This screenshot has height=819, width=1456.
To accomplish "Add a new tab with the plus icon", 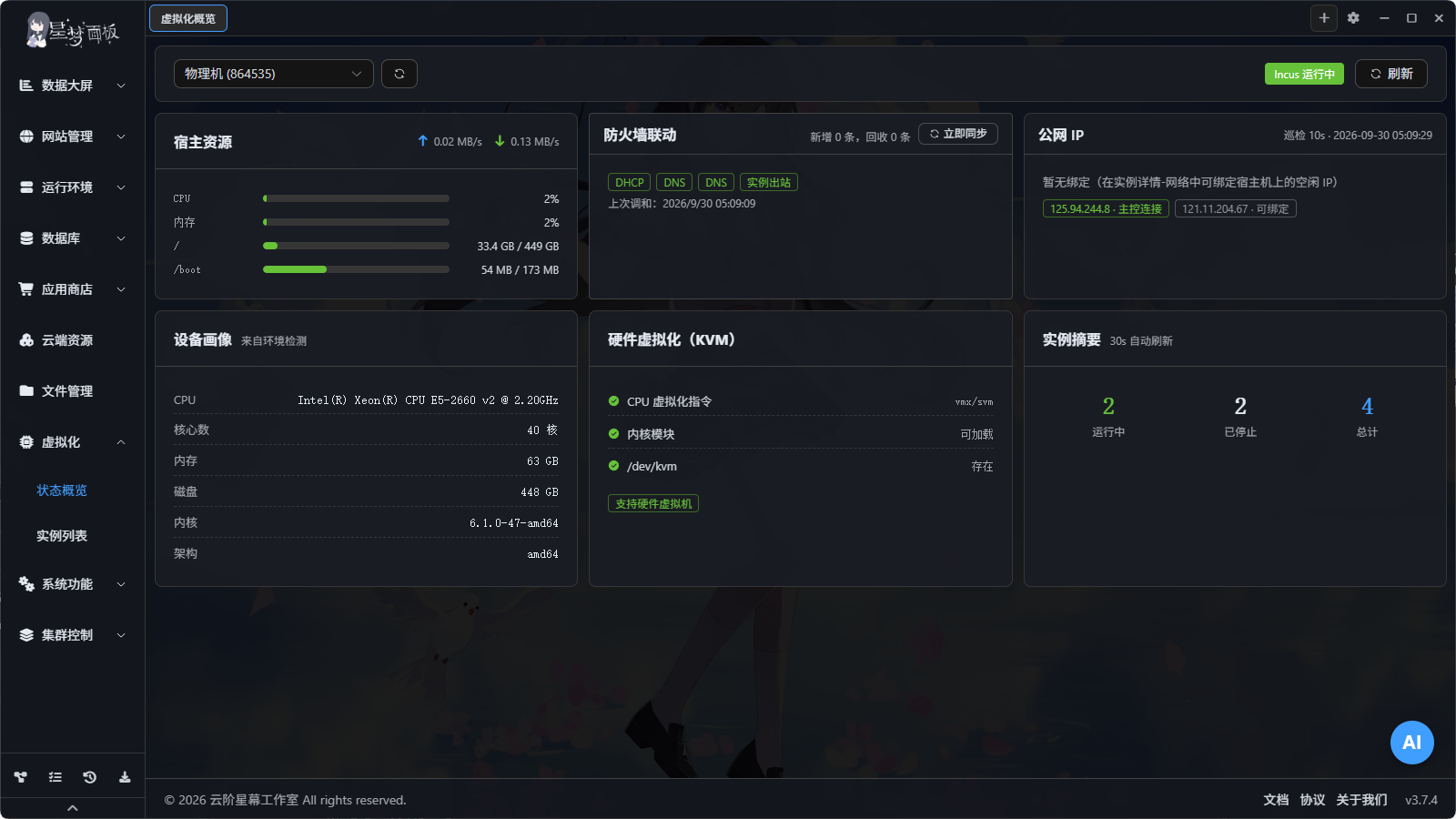I will coord(1324,18).
